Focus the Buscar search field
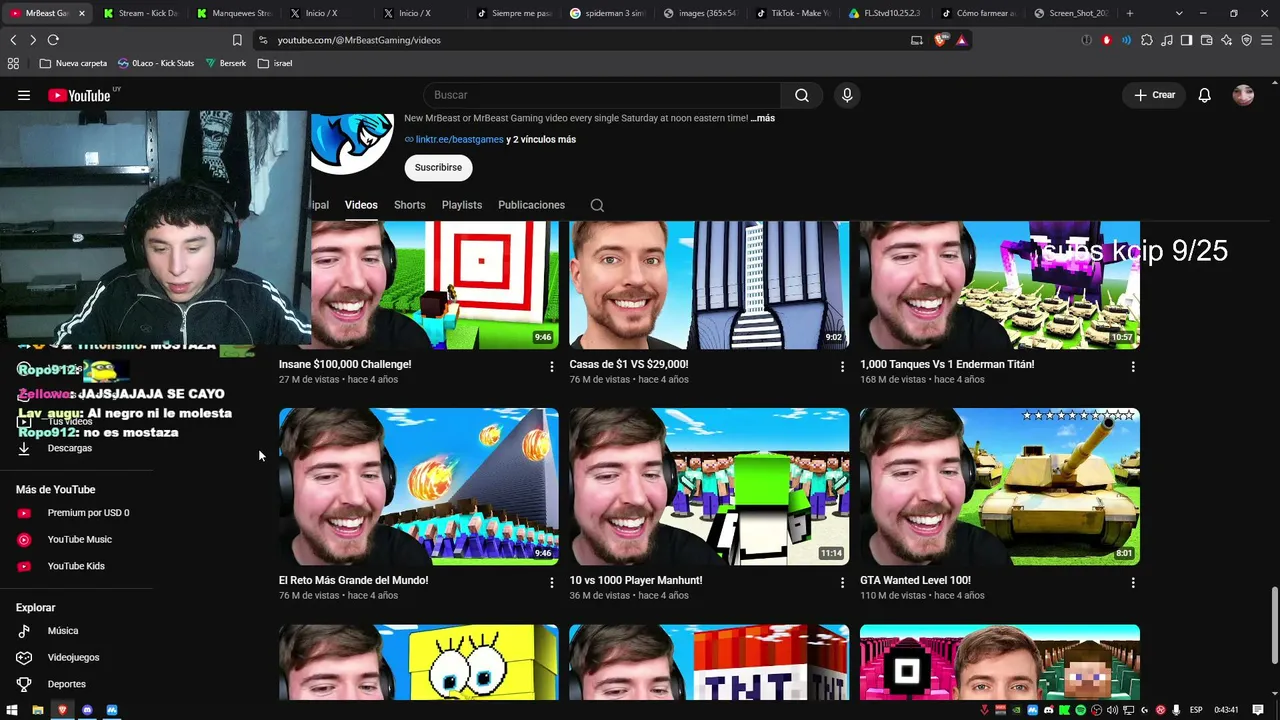 pyautogui.click(x=600, y=95)
